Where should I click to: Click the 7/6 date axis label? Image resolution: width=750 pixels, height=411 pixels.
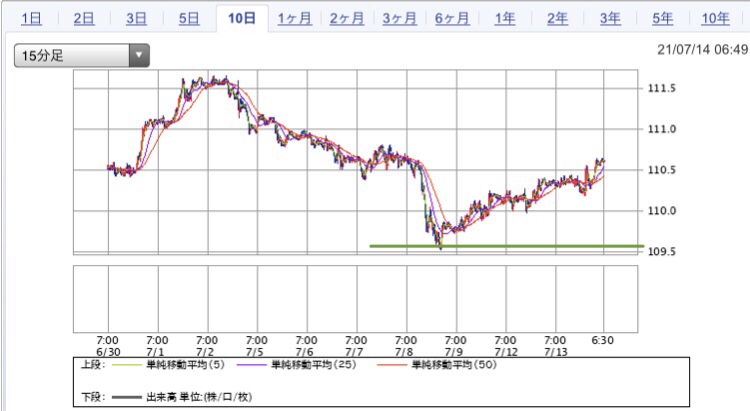(304, 352)
